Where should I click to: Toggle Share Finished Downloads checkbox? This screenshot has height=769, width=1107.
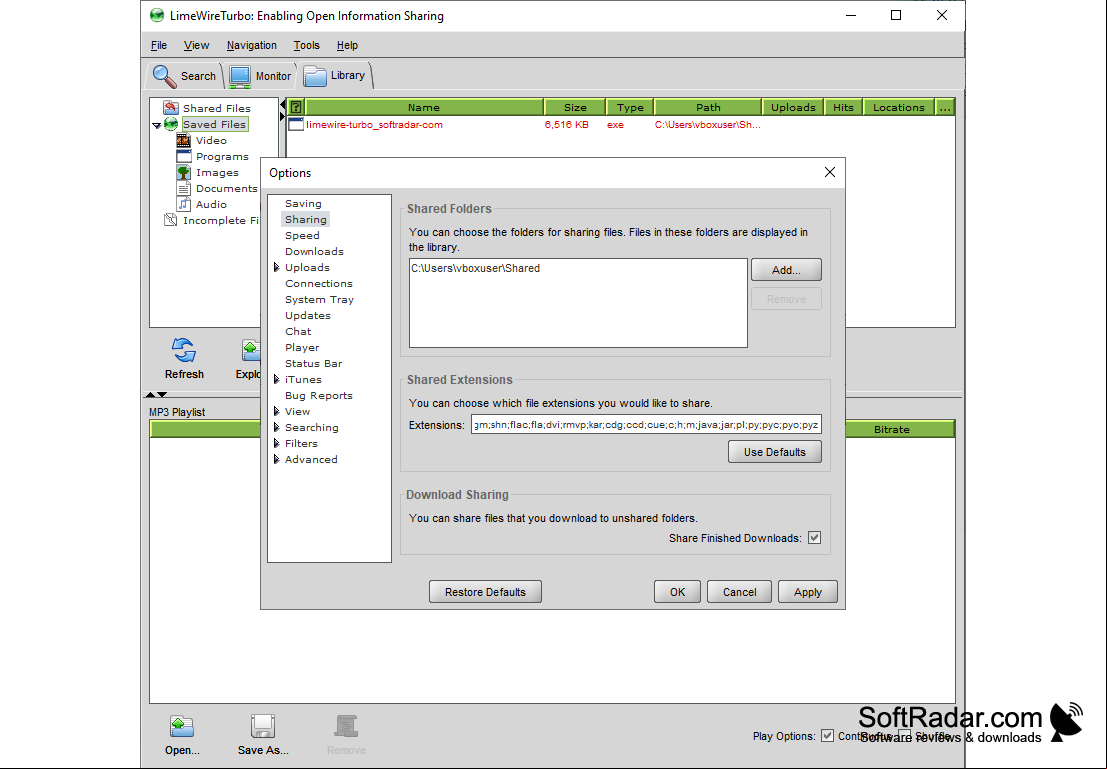[x=814, y=538]
